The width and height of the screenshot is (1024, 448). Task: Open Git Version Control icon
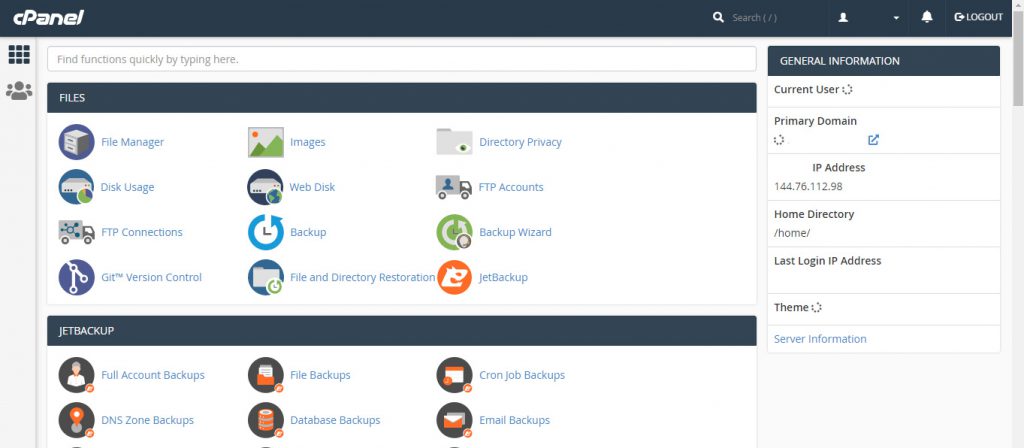click(77, 277)
